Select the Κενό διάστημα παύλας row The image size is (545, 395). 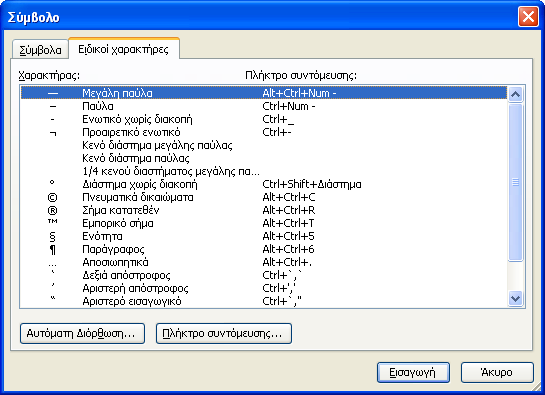point(264,158)
